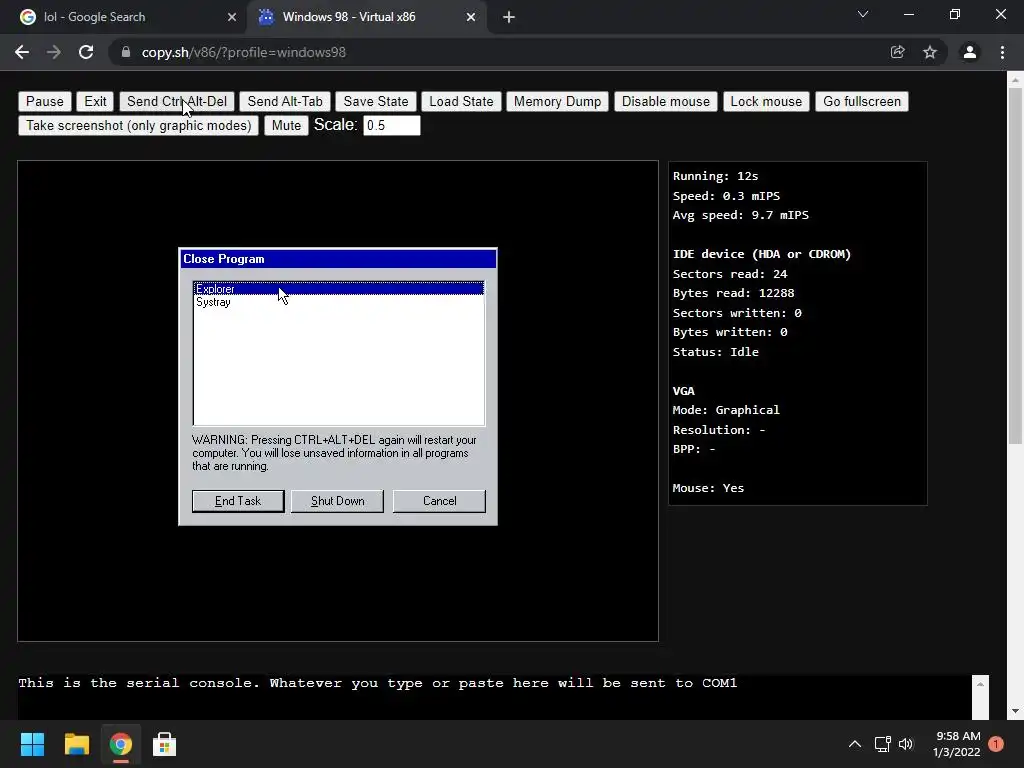The image size is (1024, 768).
Task: Reload the page with the refresh icon
Action: pos(86,52)
